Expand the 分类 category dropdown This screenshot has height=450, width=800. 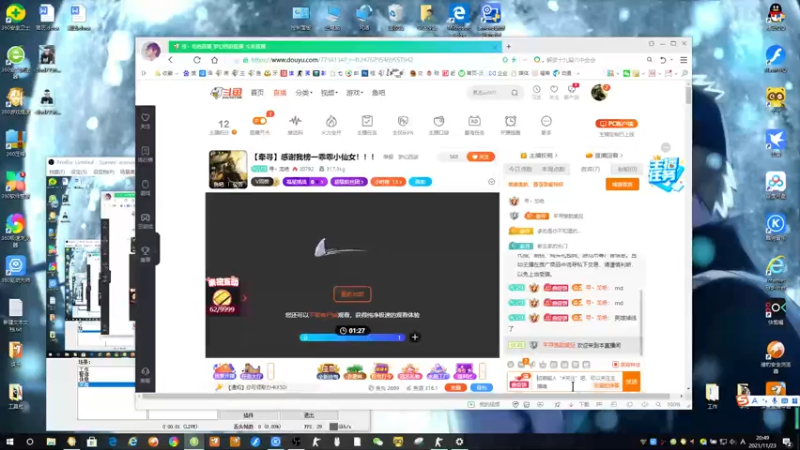tap(303, 93)
